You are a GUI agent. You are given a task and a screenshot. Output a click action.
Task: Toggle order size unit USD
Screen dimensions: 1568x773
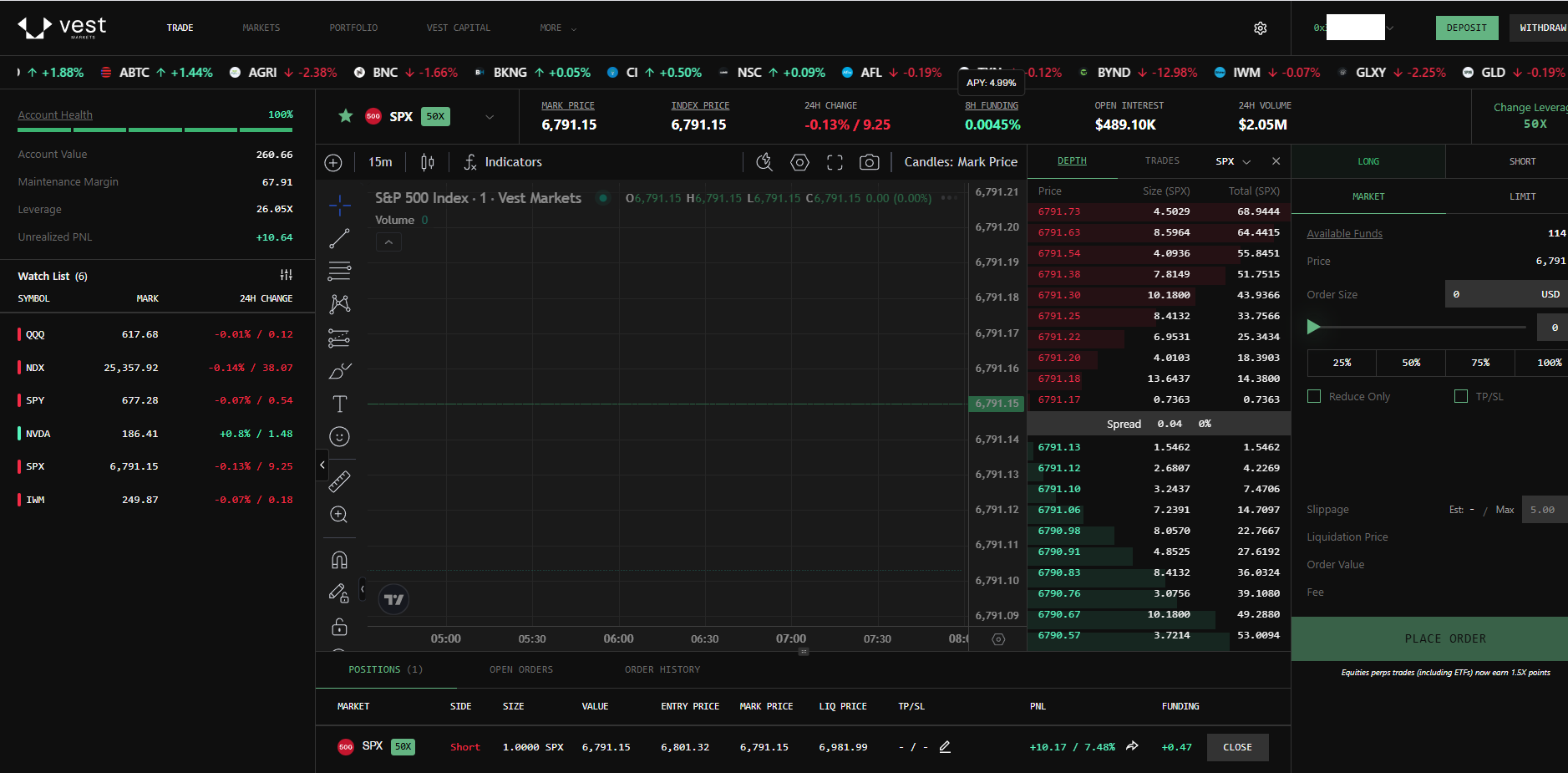click(x=1550, y=294)
